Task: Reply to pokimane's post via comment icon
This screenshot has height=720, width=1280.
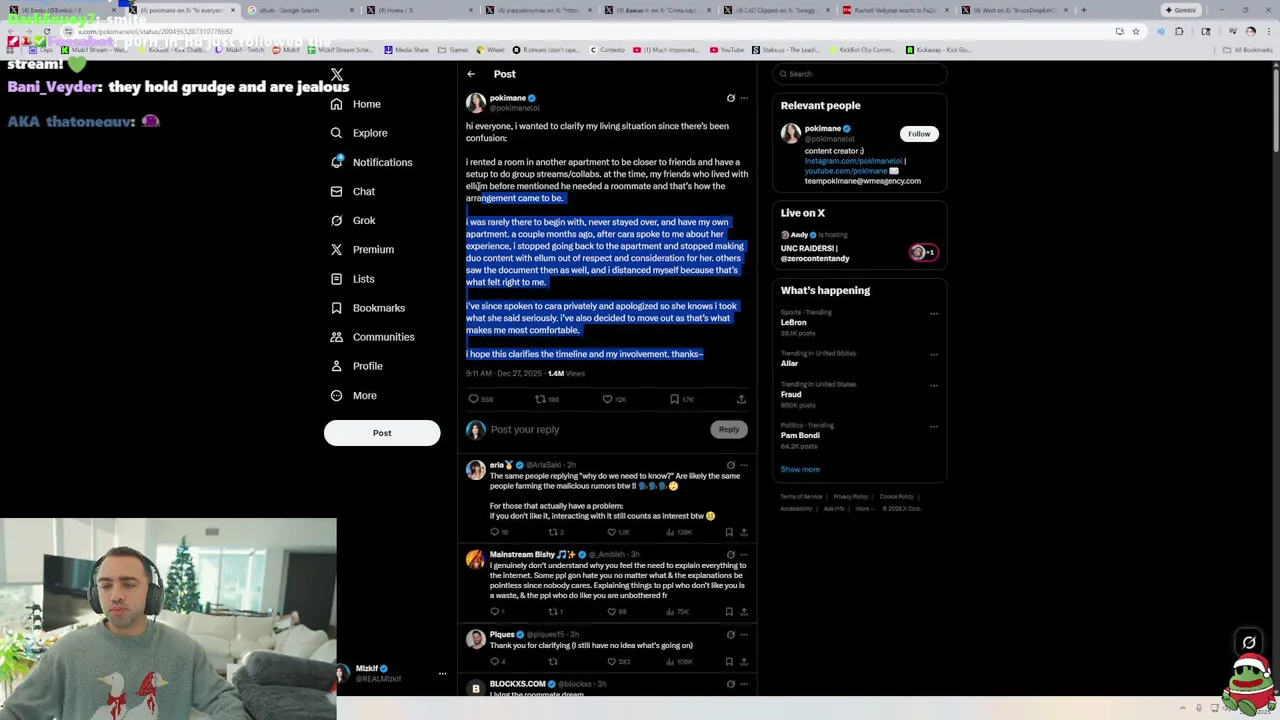Action: 474,399
